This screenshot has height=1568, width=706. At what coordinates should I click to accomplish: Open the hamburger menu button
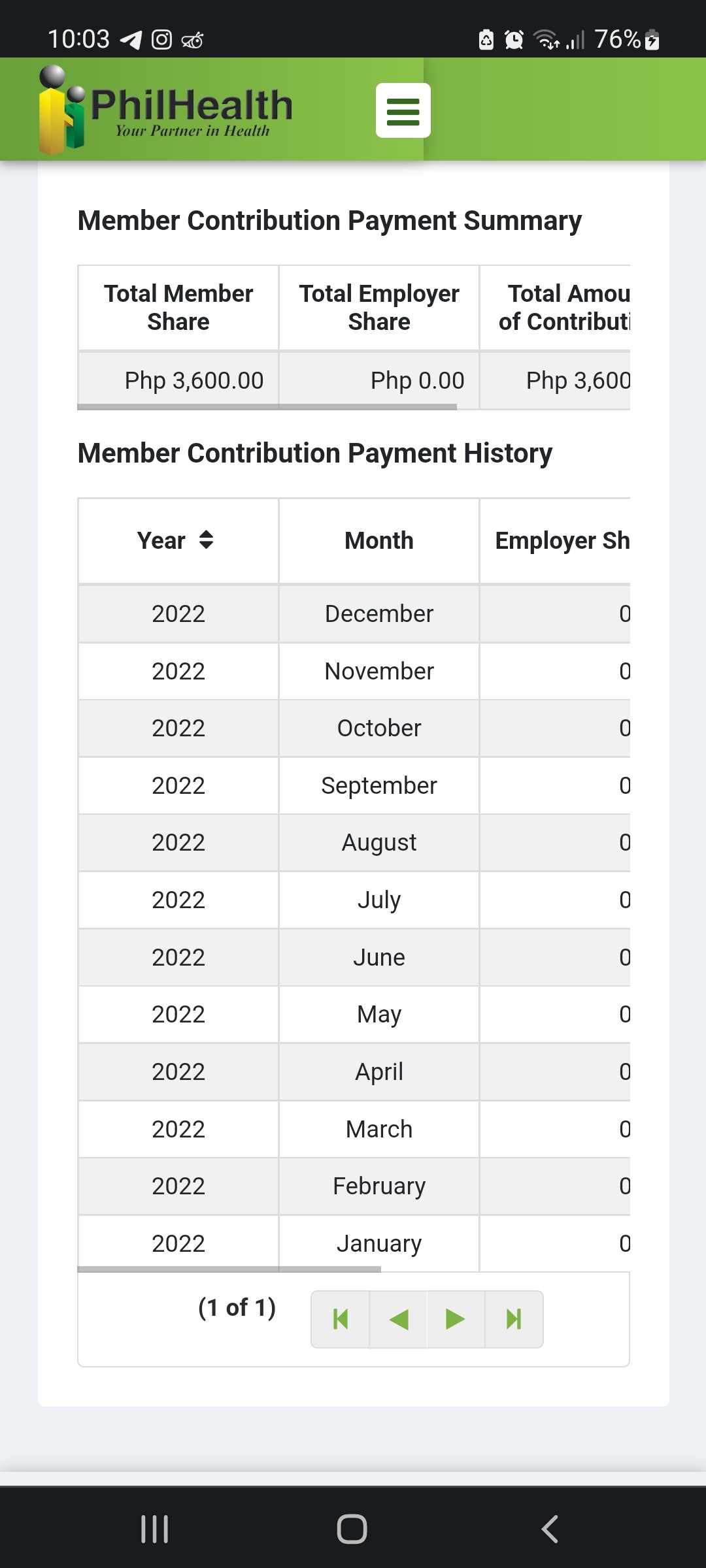pyautogui.click(x=403, y=110)
